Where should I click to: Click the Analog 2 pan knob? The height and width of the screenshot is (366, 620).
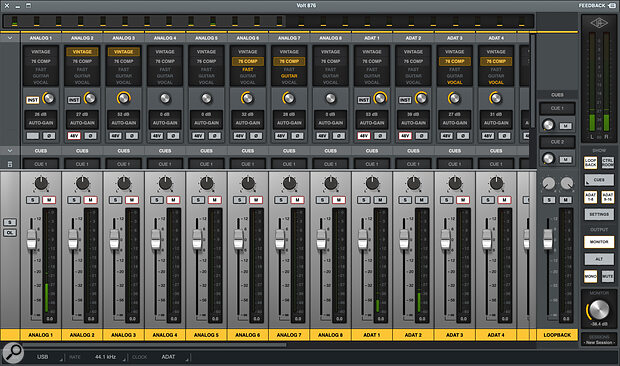tap(82, 183)
